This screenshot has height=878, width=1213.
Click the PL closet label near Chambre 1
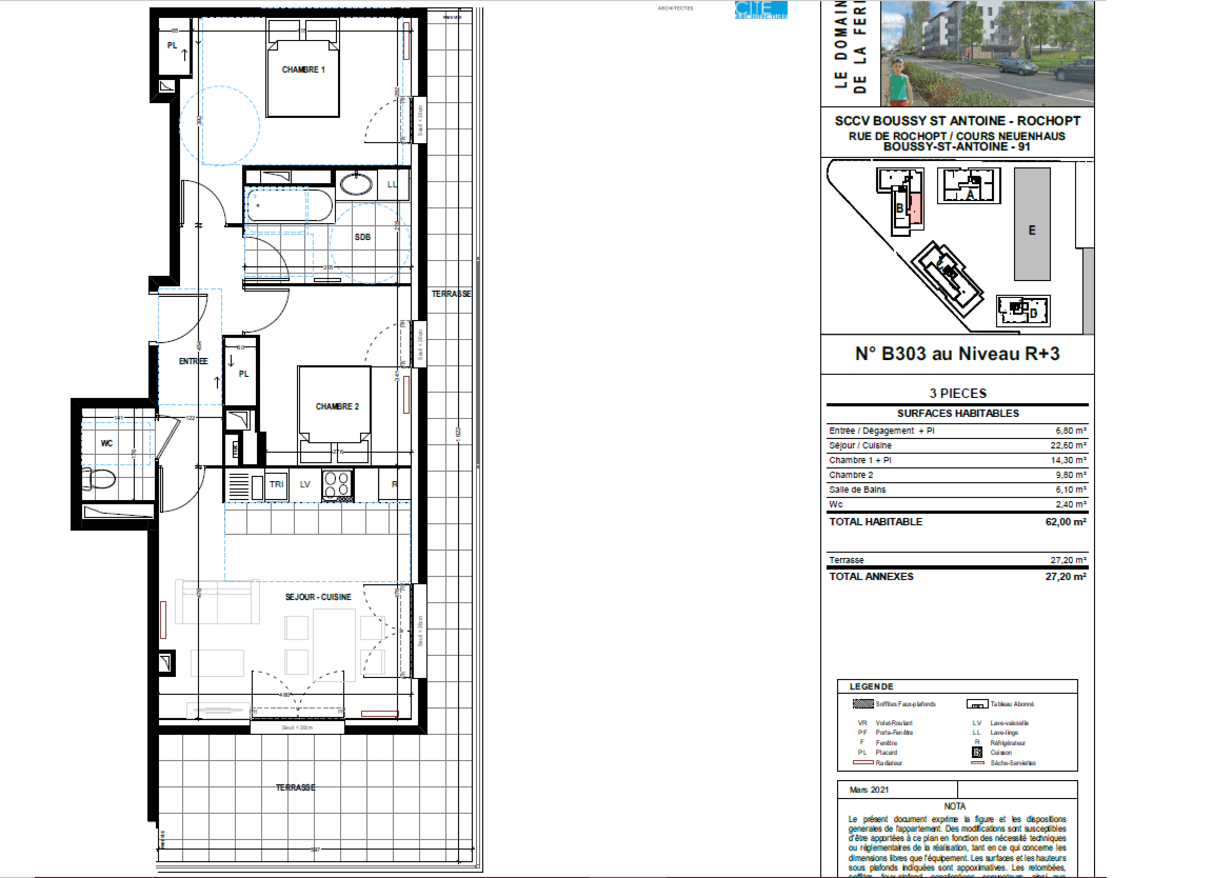[x=172, y=46]
